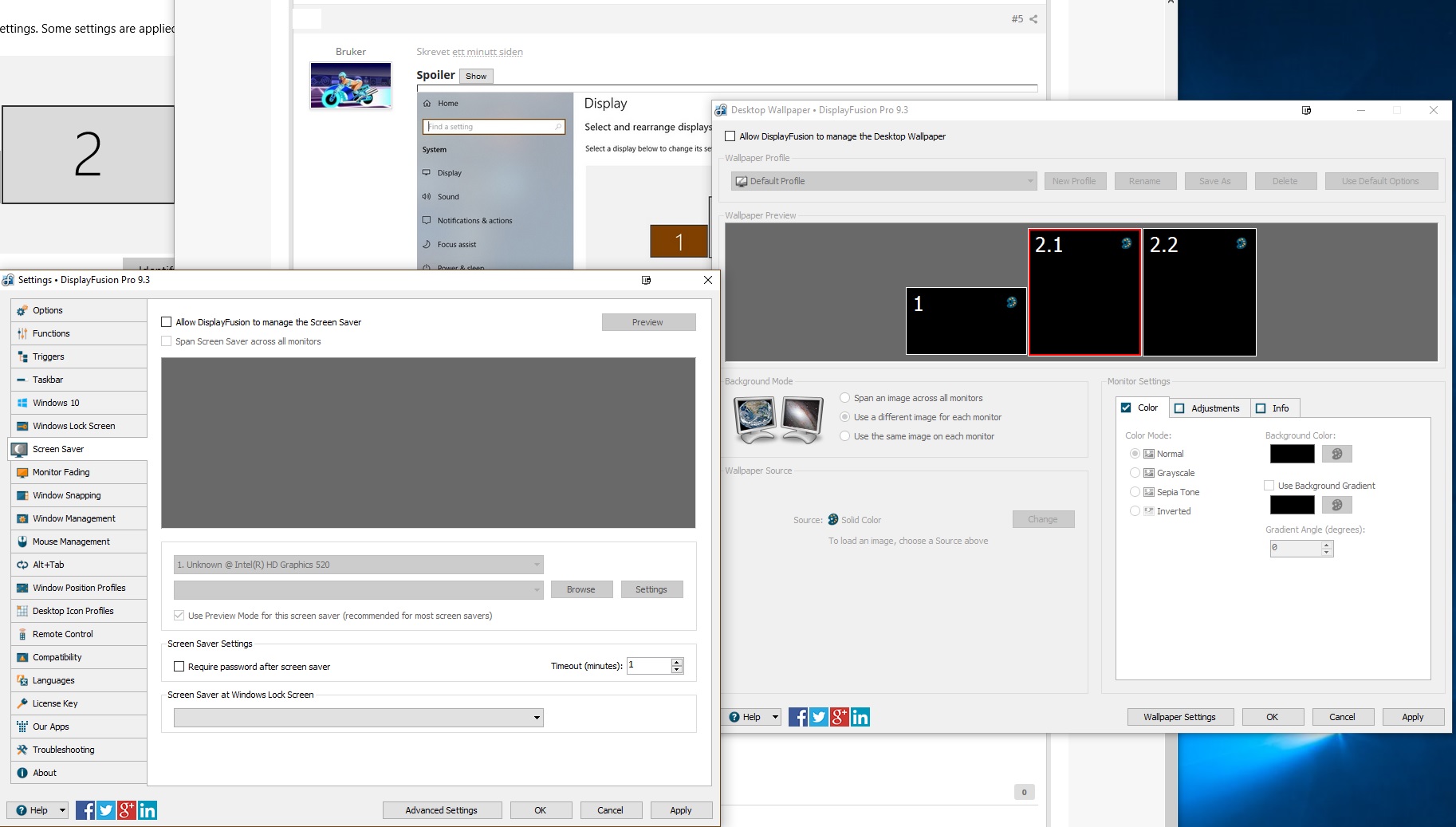Click the Desktop Wallpaper title bar monitor icon
The image size is (1456, 827).
(1306, 110)
